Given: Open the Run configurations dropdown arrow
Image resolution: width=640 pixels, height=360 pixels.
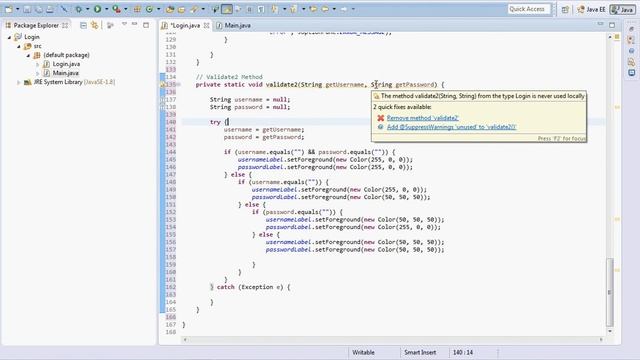Looking at the screenshot, I should pos(107,9).
